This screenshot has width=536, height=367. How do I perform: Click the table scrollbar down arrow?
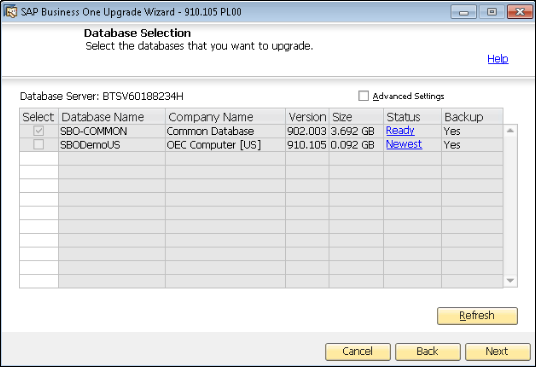pos(510,281)
